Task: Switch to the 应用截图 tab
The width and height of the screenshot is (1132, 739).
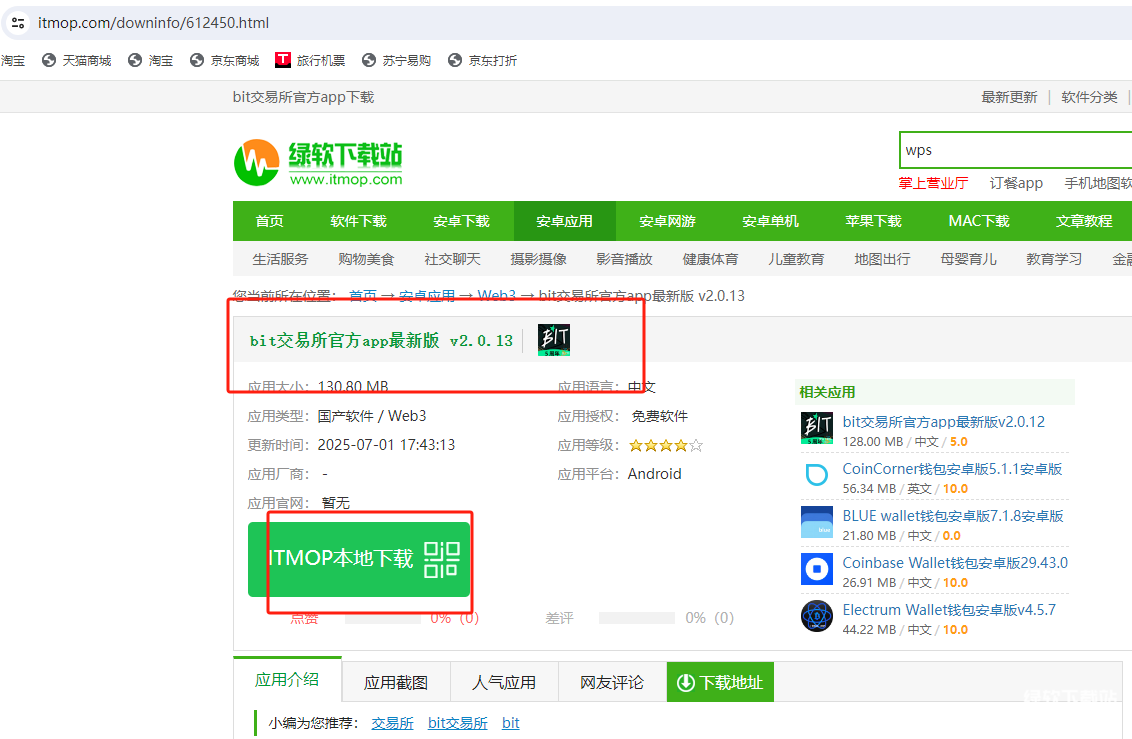Action: (395, 683)
